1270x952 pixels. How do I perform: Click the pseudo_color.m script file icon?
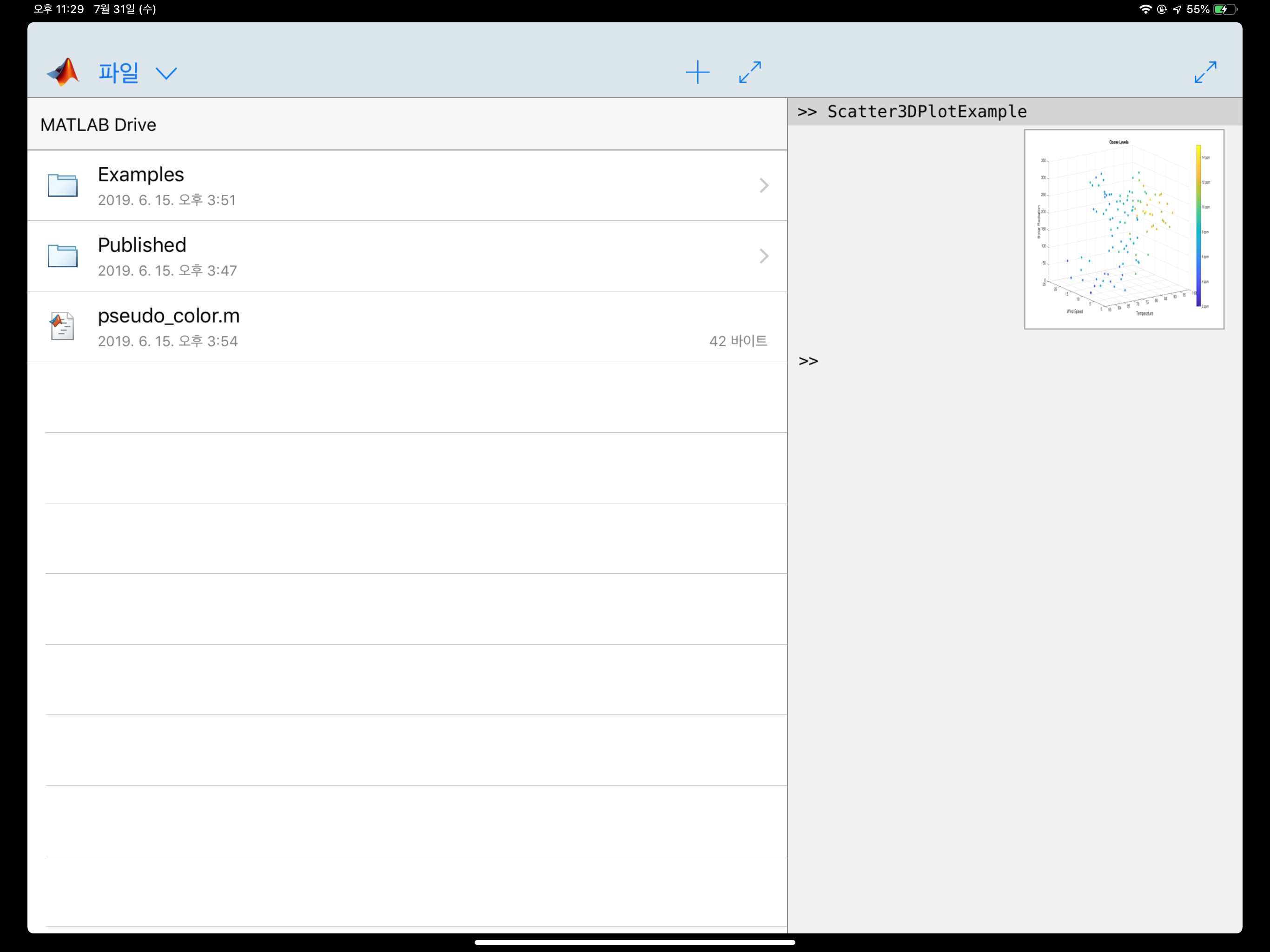tap(62, 326)
